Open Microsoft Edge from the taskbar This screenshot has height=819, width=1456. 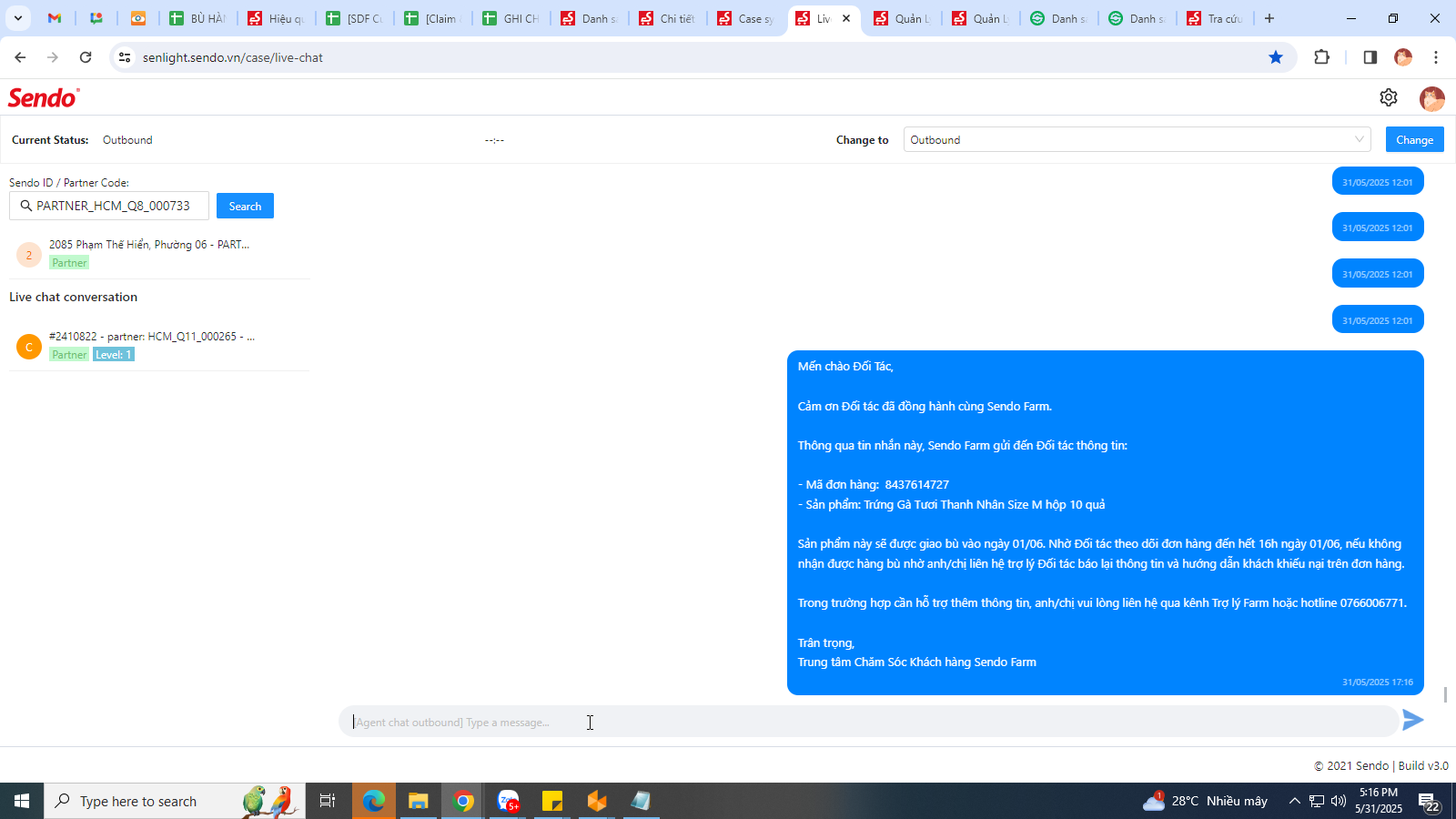(x=374, y=801)
